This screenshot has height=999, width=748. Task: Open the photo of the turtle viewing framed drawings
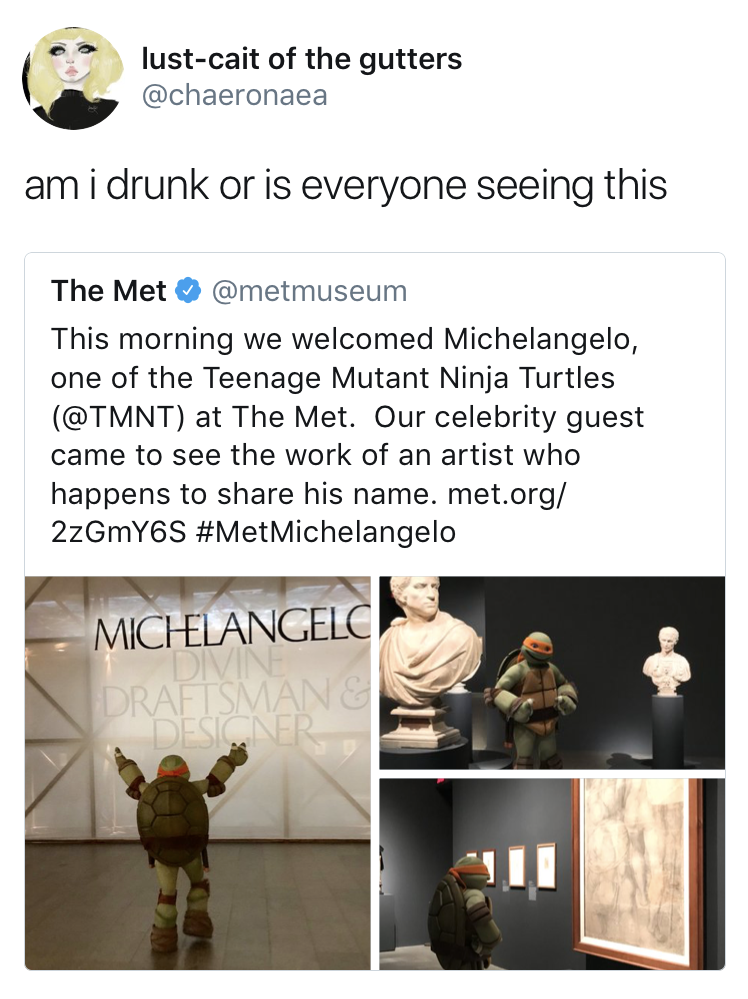coord(552,874)
